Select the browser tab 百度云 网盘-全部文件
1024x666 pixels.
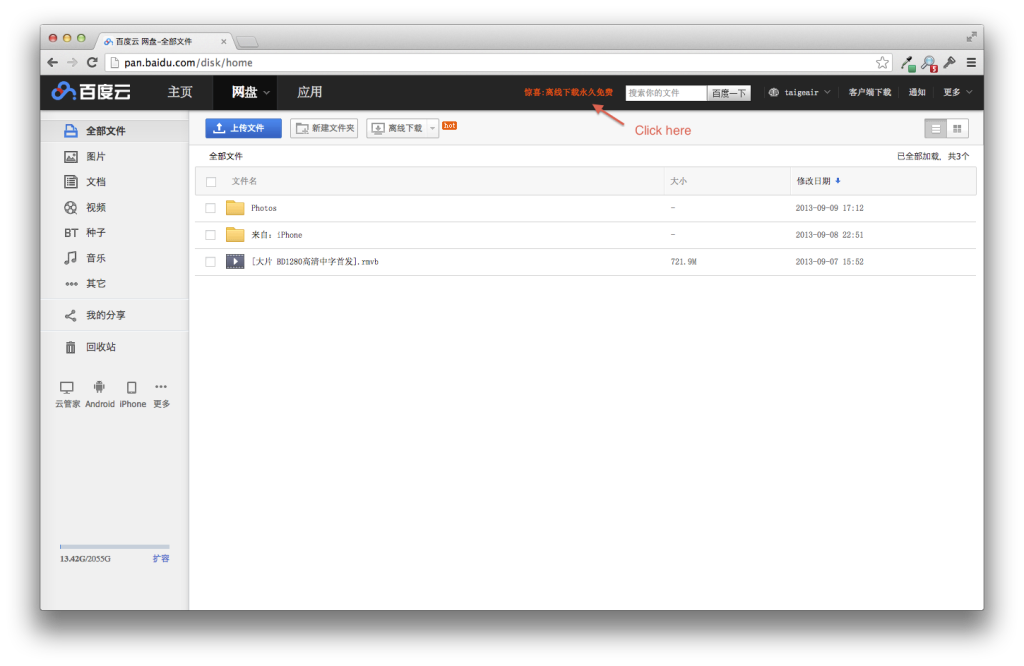coord(163,41)
